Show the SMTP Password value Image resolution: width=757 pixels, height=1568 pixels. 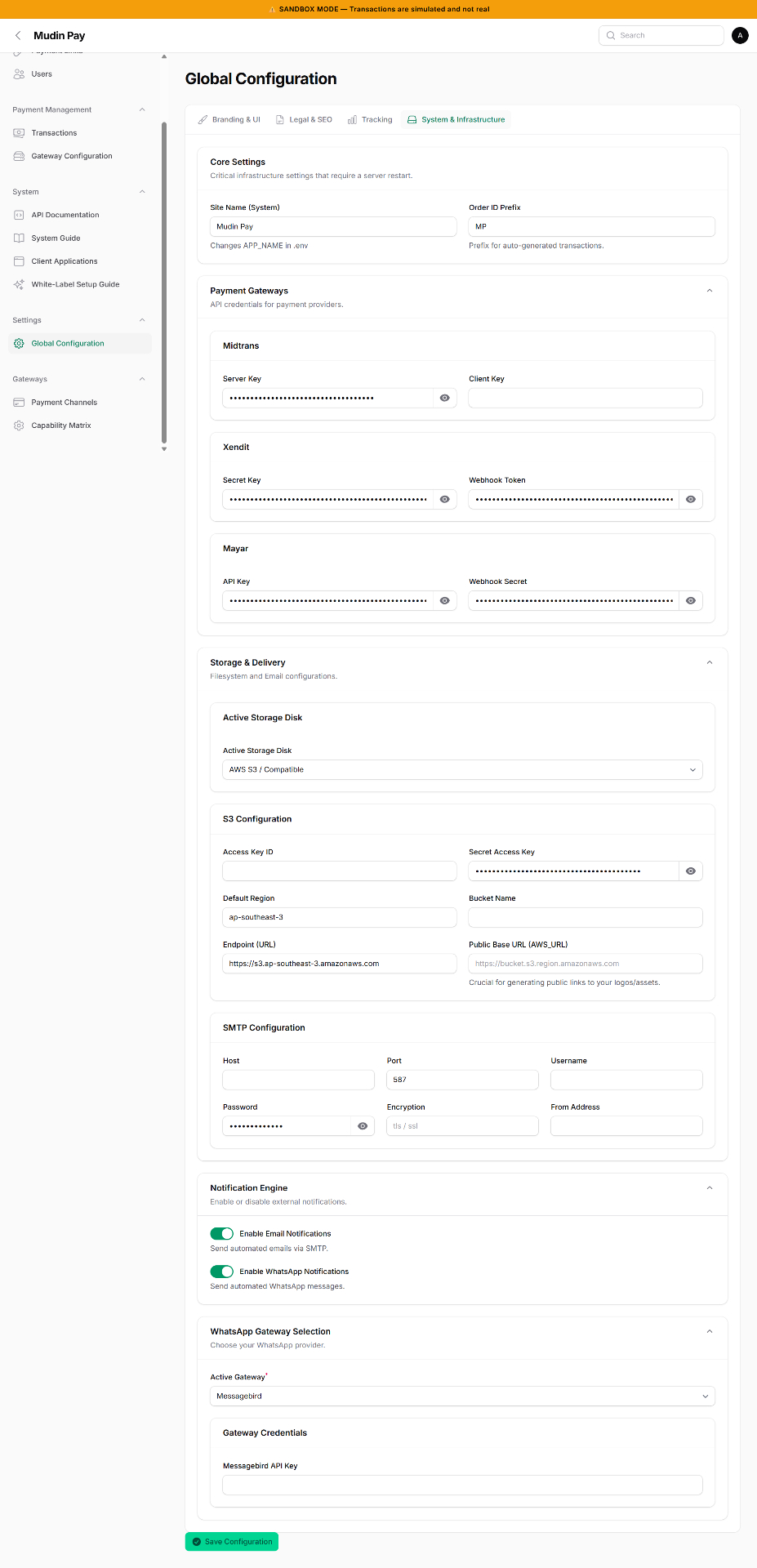click(x=363, y=1126)
